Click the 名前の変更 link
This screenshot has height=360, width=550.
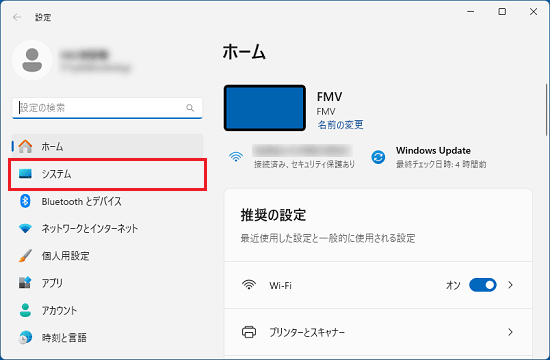(x=340, y=125)
